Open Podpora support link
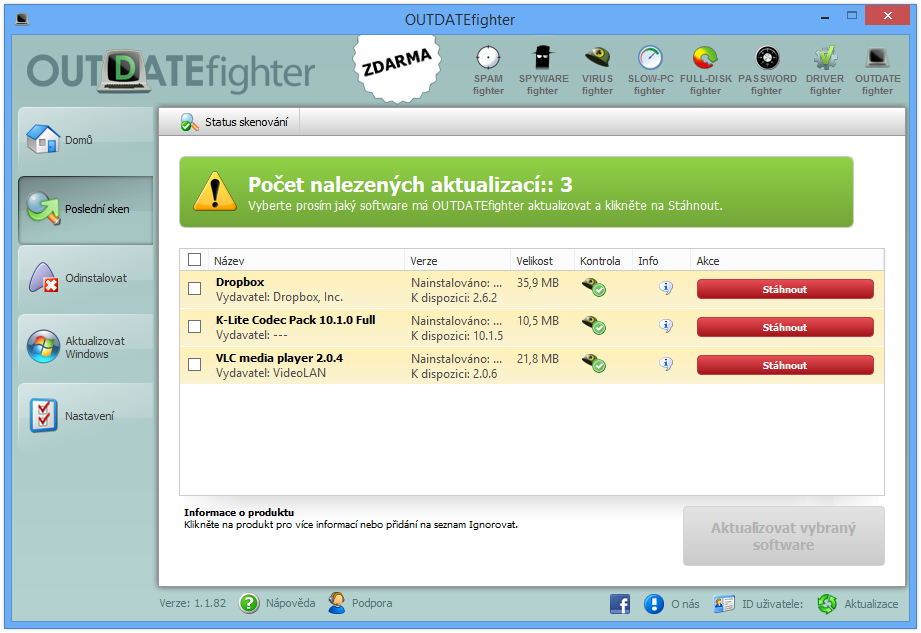 (372, 603)
